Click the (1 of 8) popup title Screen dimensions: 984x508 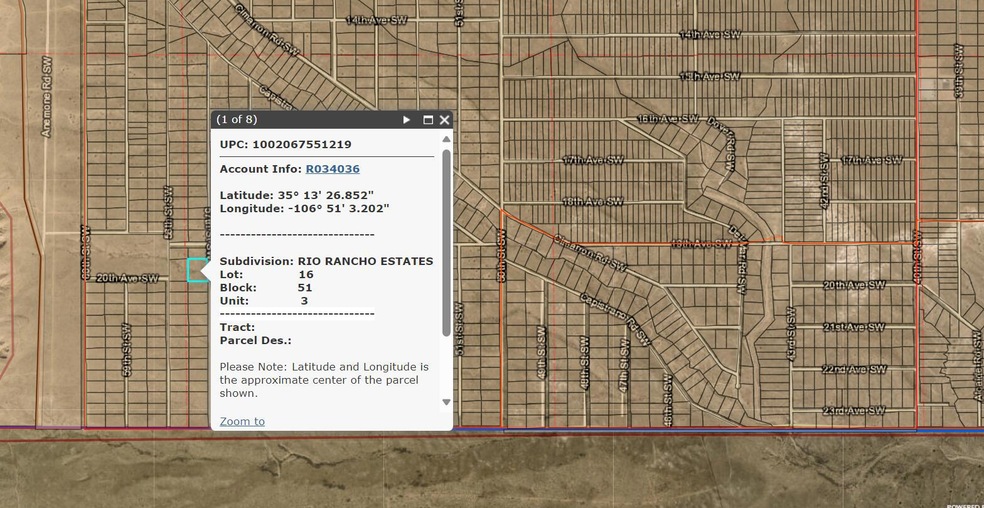pyautogui.click(x=238, y=120)
